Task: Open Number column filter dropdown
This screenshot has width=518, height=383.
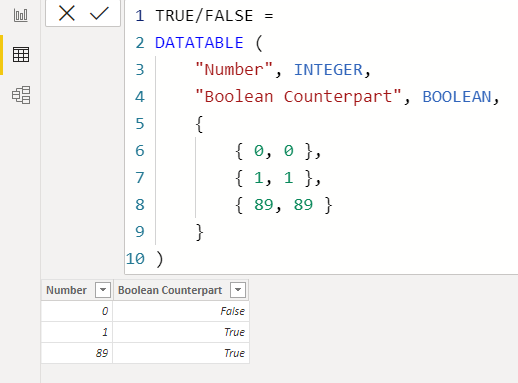Action: (x=103, y=290)
